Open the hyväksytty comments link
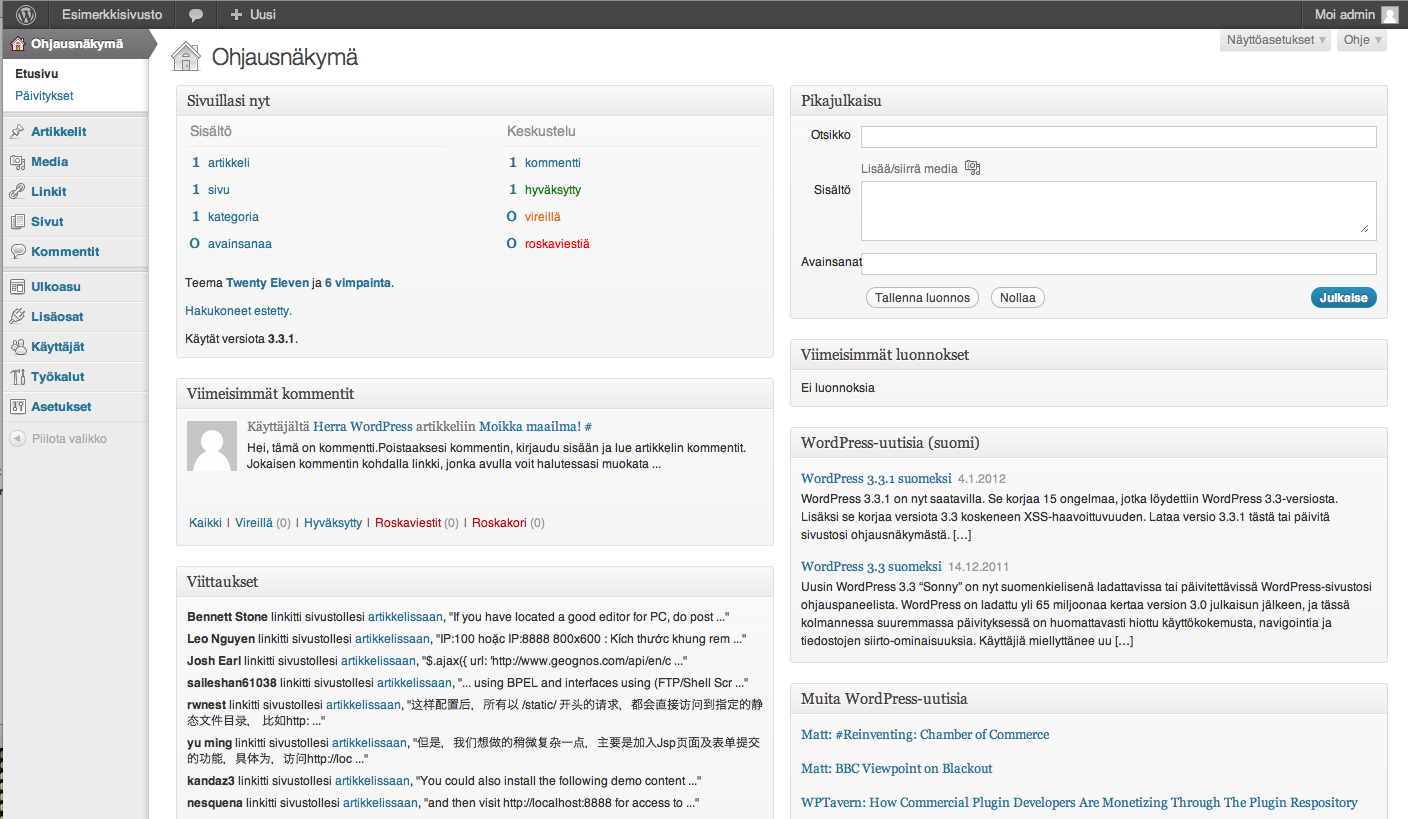The width and height of the screenshot is (1408, 819). pos(553,190)
